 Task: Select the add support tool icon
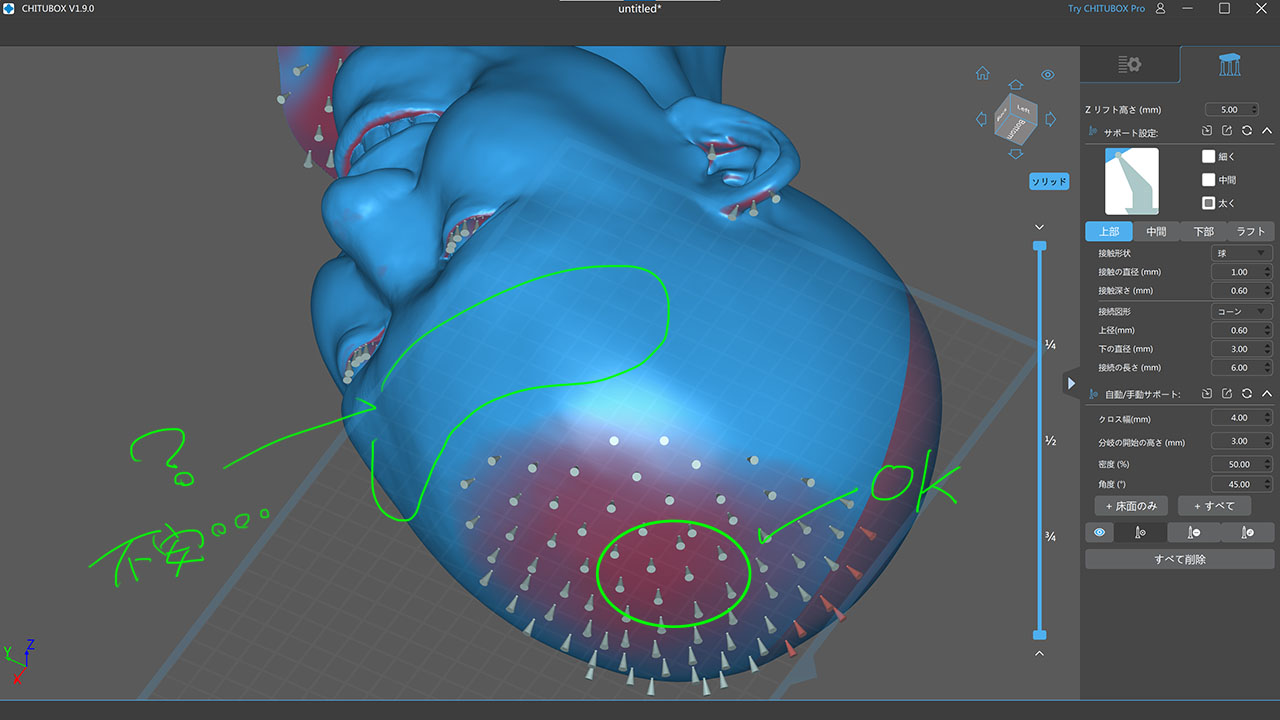point(1140,533)
